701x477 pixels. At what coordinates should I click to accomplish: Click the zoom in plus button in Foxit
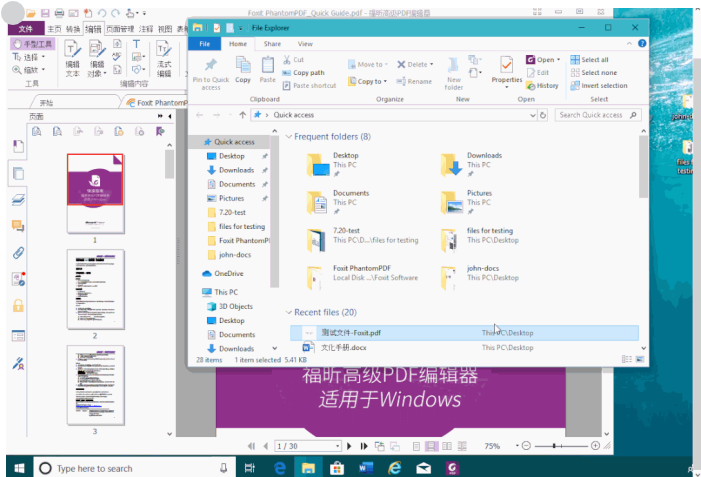[x=595, y=446]
